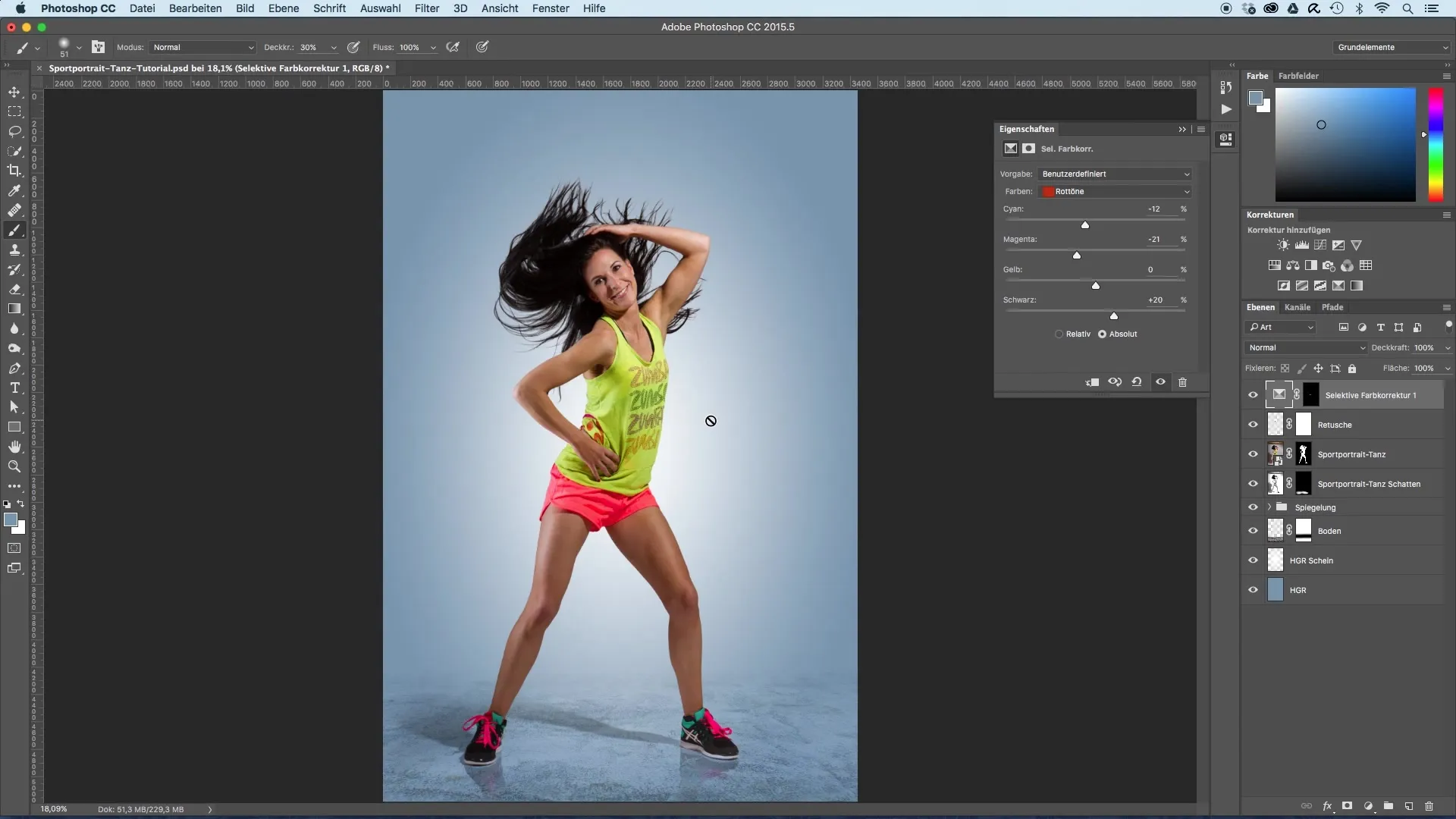Select the Move tool
The image size is (1456, 819).
14,92
